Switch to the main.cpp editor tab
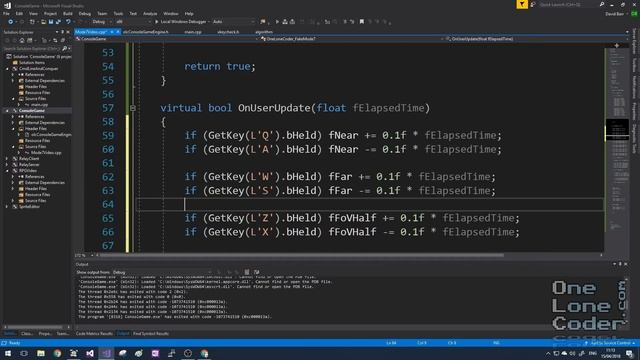This screenshot has width=640, height=360. pyautogui.click(x=193, y=31)
